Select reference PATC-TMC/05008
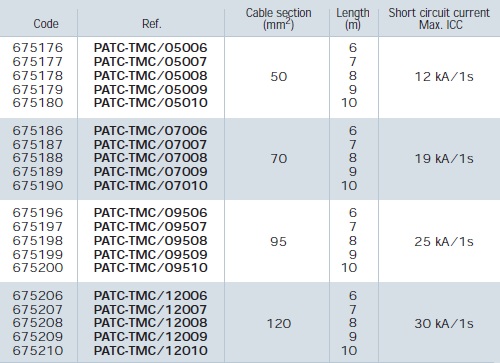500x363 pixels. coord(151,76)
